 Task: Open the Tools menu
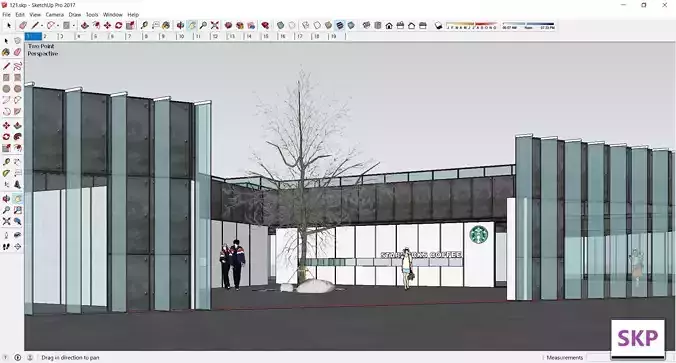click(92, 15)
